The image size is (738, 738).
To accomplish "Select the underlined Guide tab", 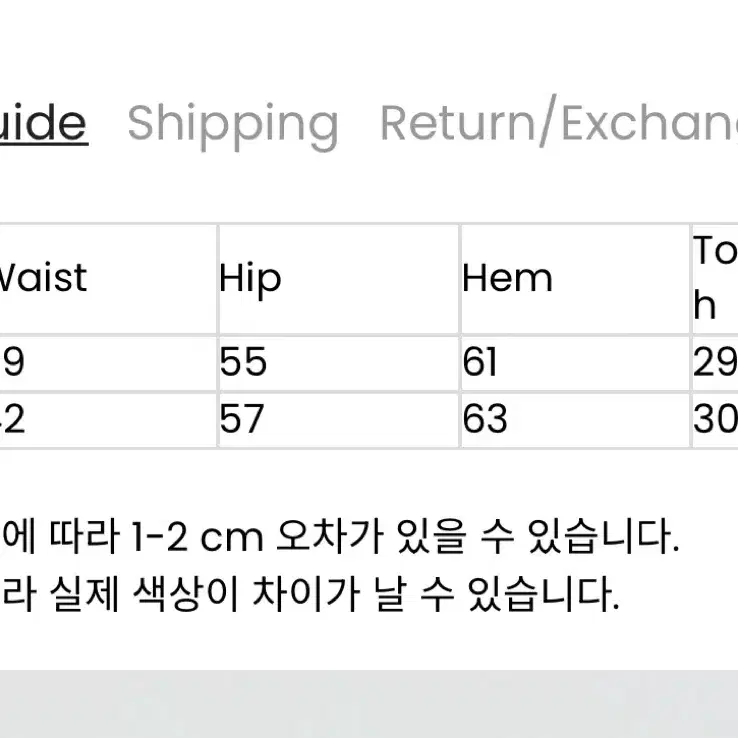I will [43, 123].
